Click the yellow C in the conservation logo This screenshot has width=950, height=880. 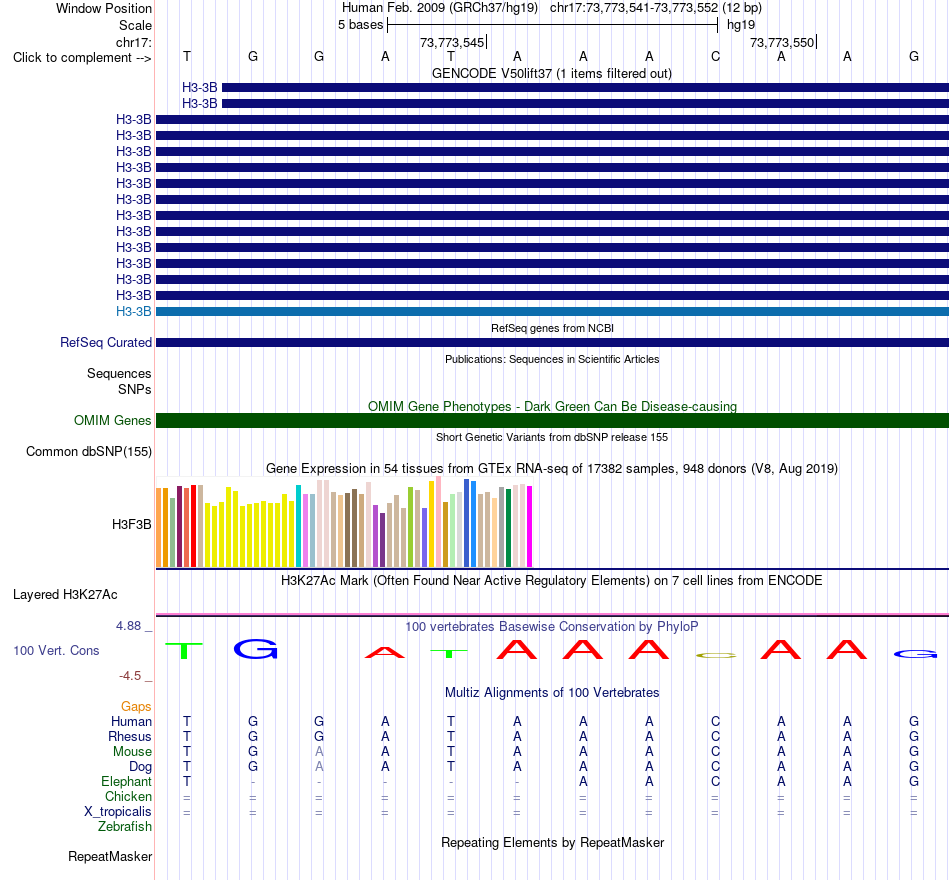(716, 655)
